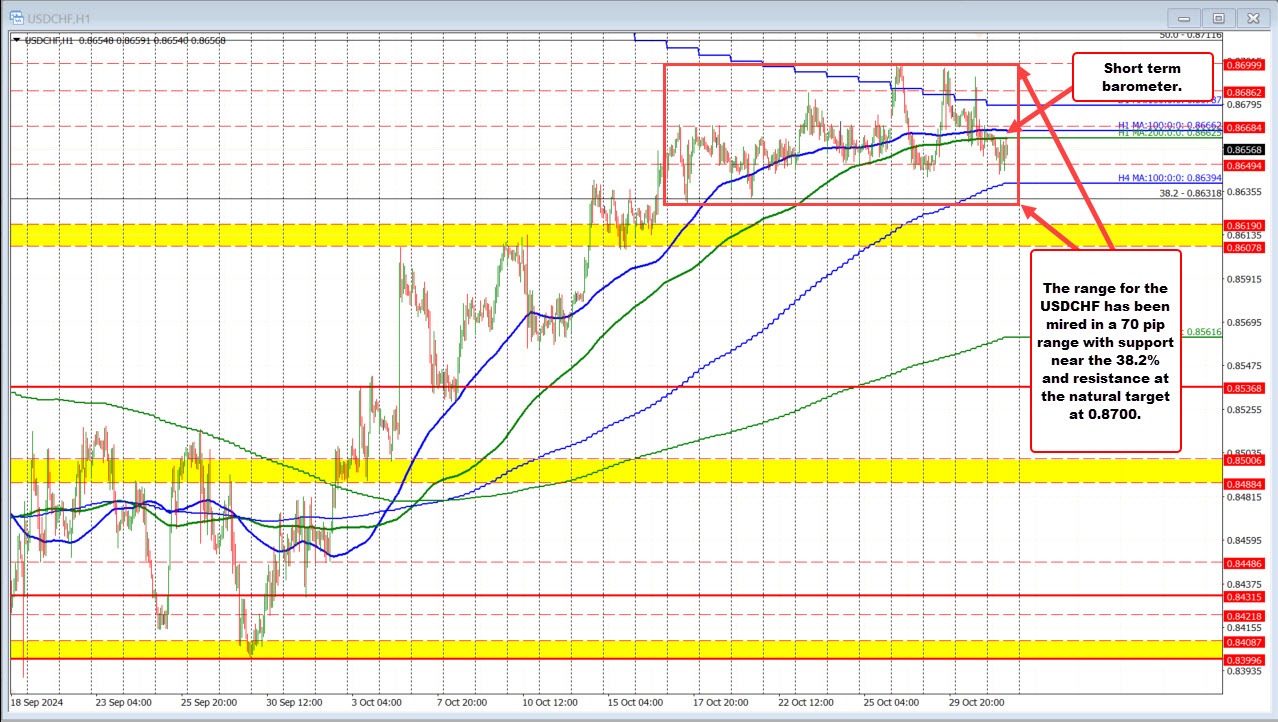Click the minimize window icon
Image resolution: width=1278 pixels, height=722 pixels.
click(1183, 17)
